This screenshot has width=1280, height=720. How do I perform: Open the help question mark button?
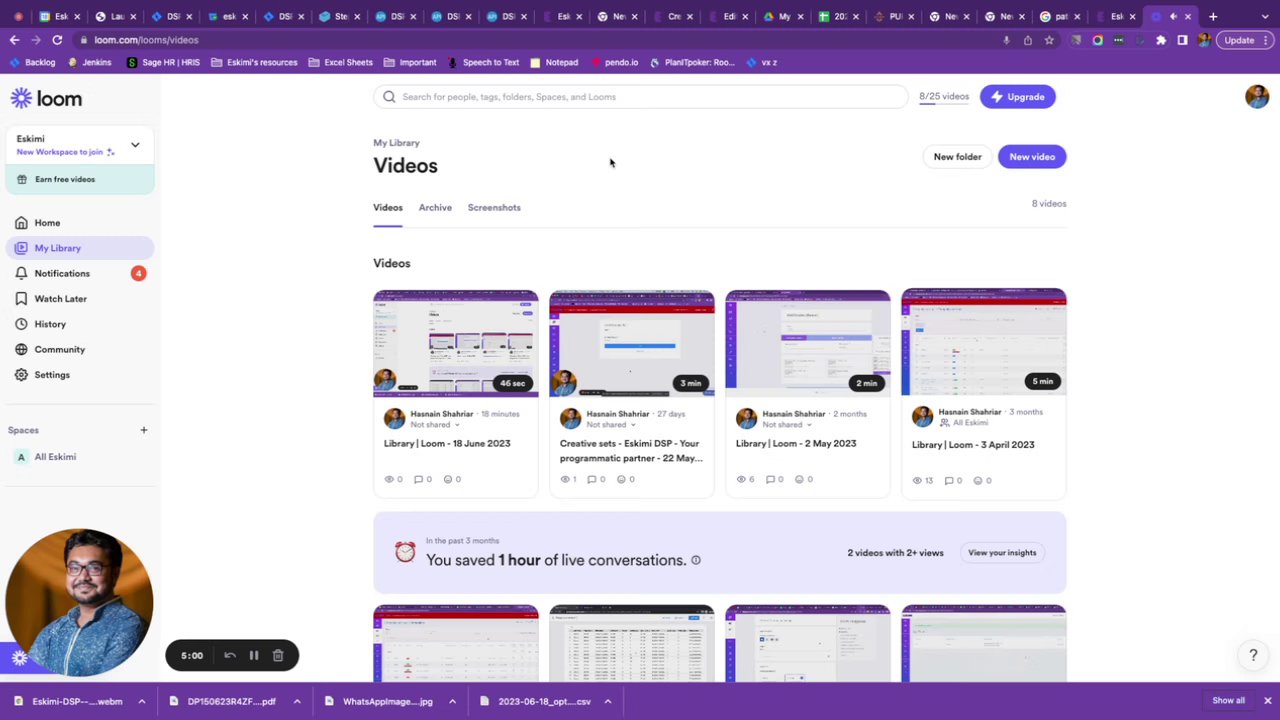pyautogui.click(x=1253, y=655)
